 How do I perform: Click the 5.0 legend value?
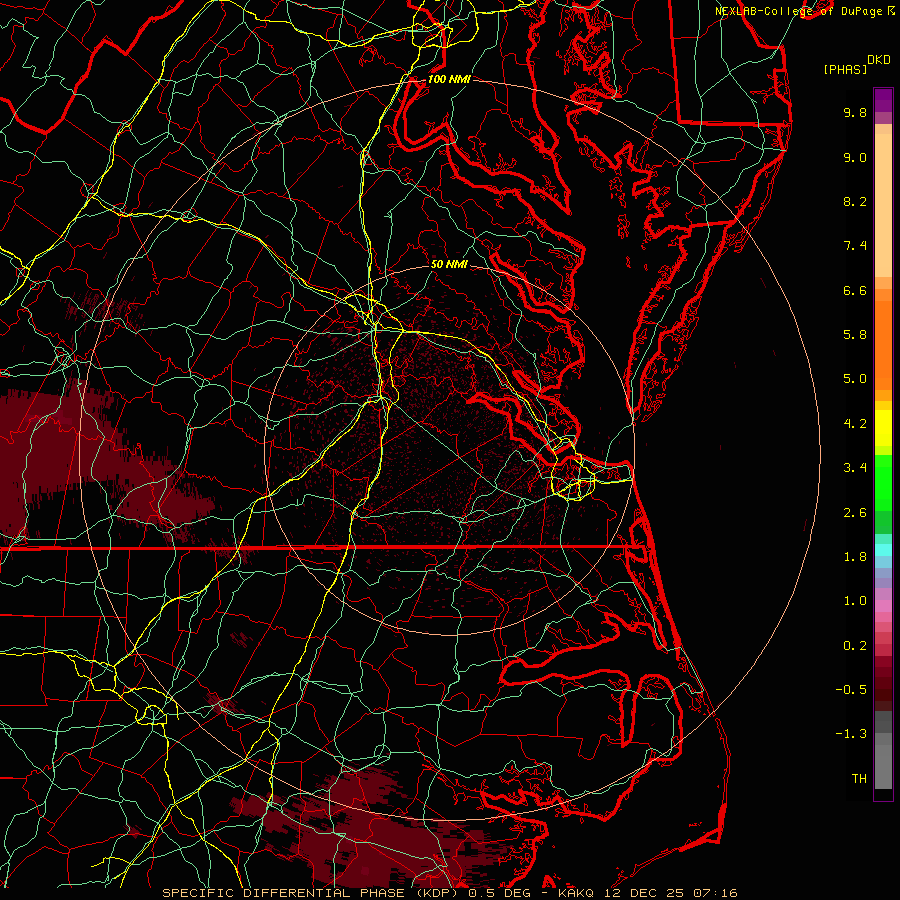pos(855,379)
